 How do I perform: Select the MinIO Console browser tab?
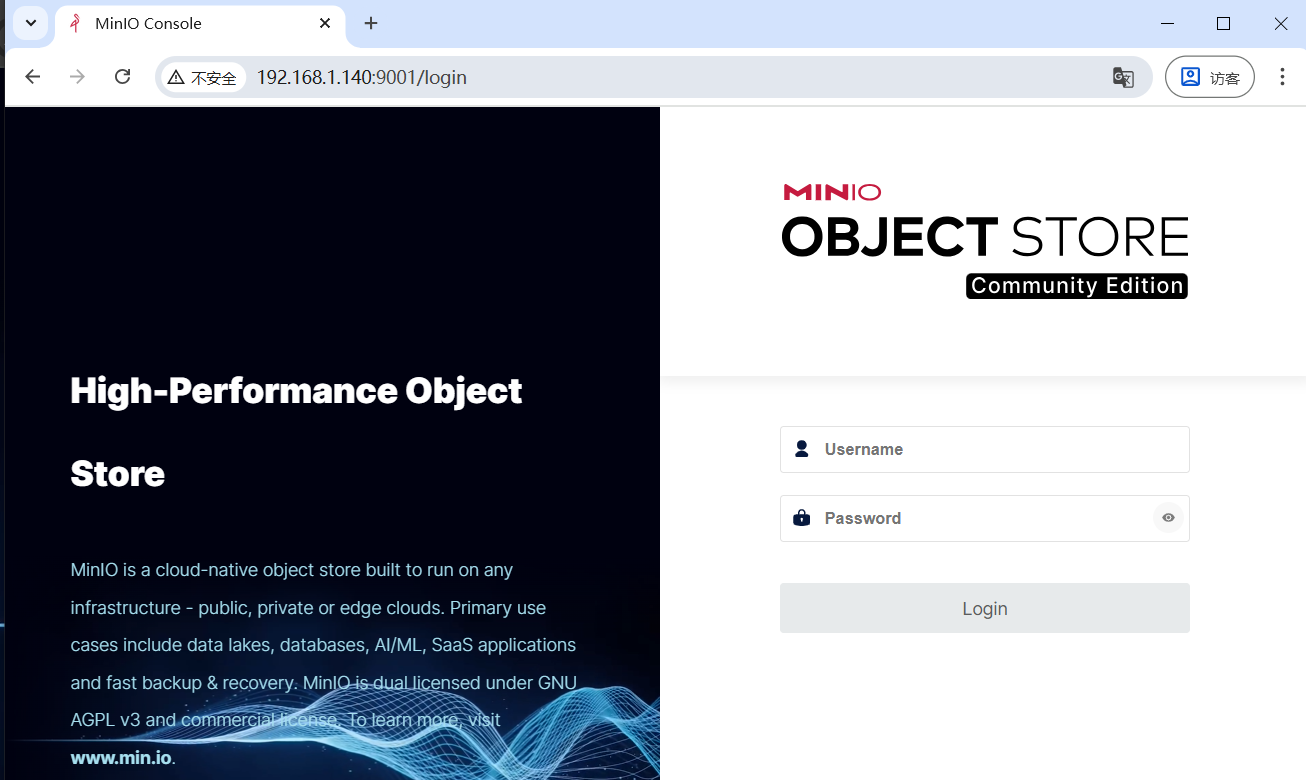[x=200, y=23]
